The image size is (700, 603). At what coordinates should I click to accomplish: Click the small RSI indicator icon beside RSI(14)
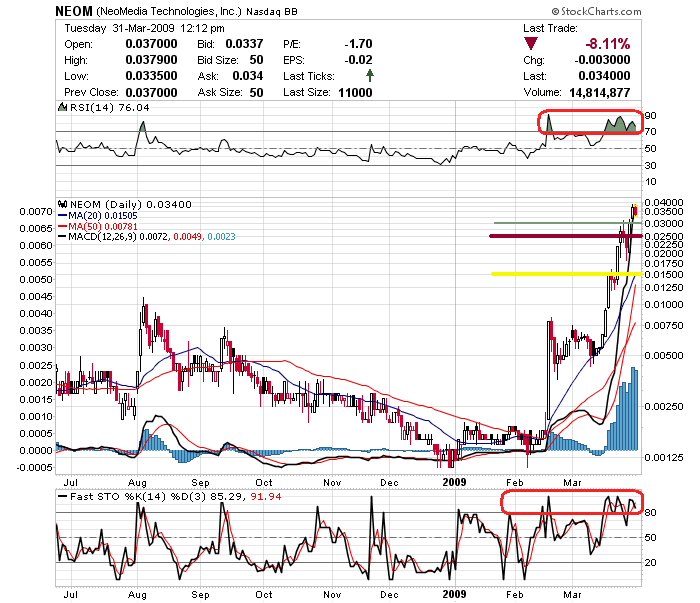(x=62, y=107)
